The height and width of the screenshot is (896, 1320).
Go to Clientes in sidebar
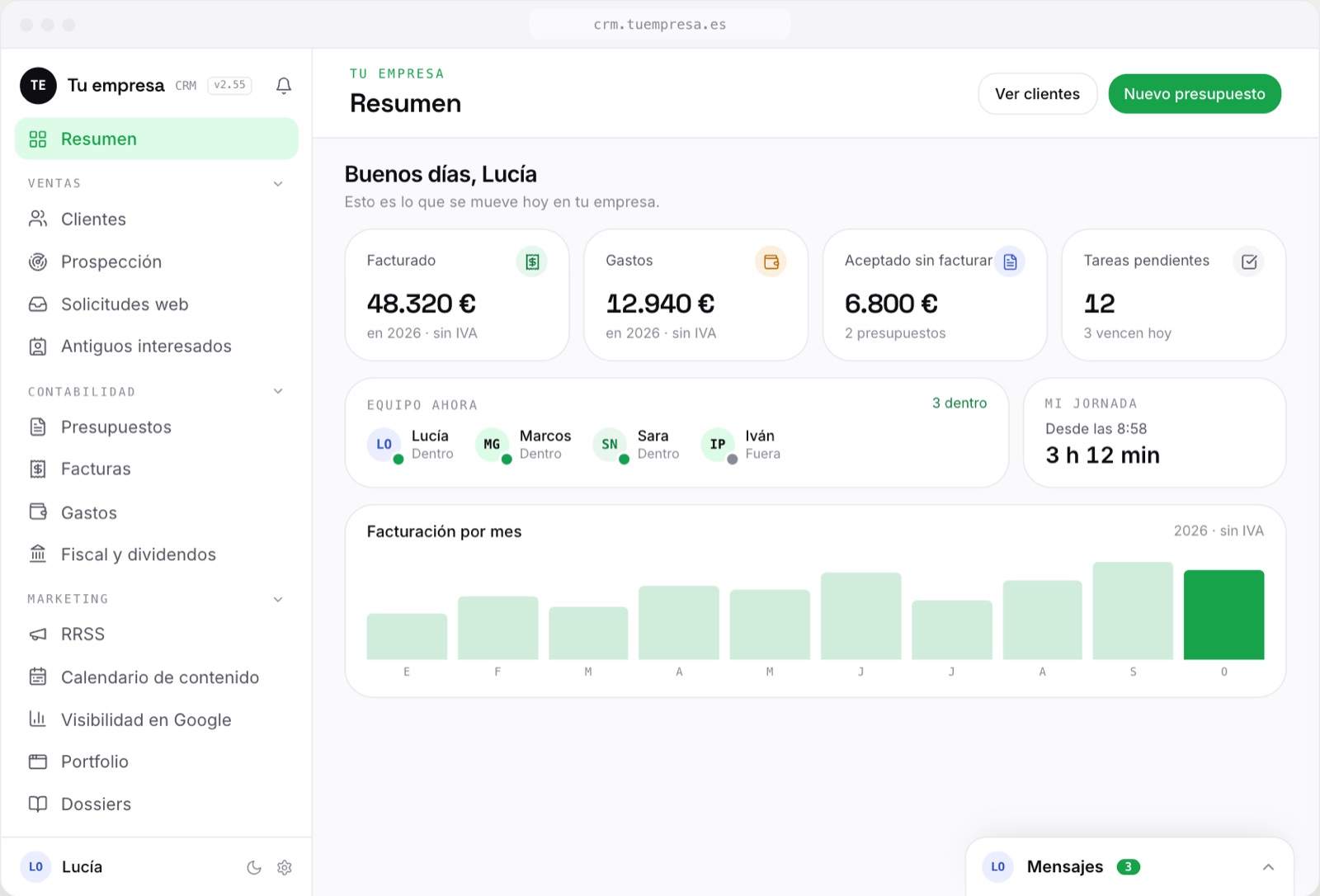click(157, 219)
